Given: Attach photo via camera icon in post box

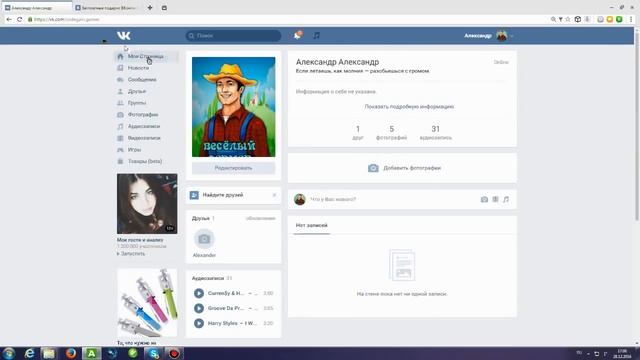Looking at the screenshot, I should pos(484,199).
